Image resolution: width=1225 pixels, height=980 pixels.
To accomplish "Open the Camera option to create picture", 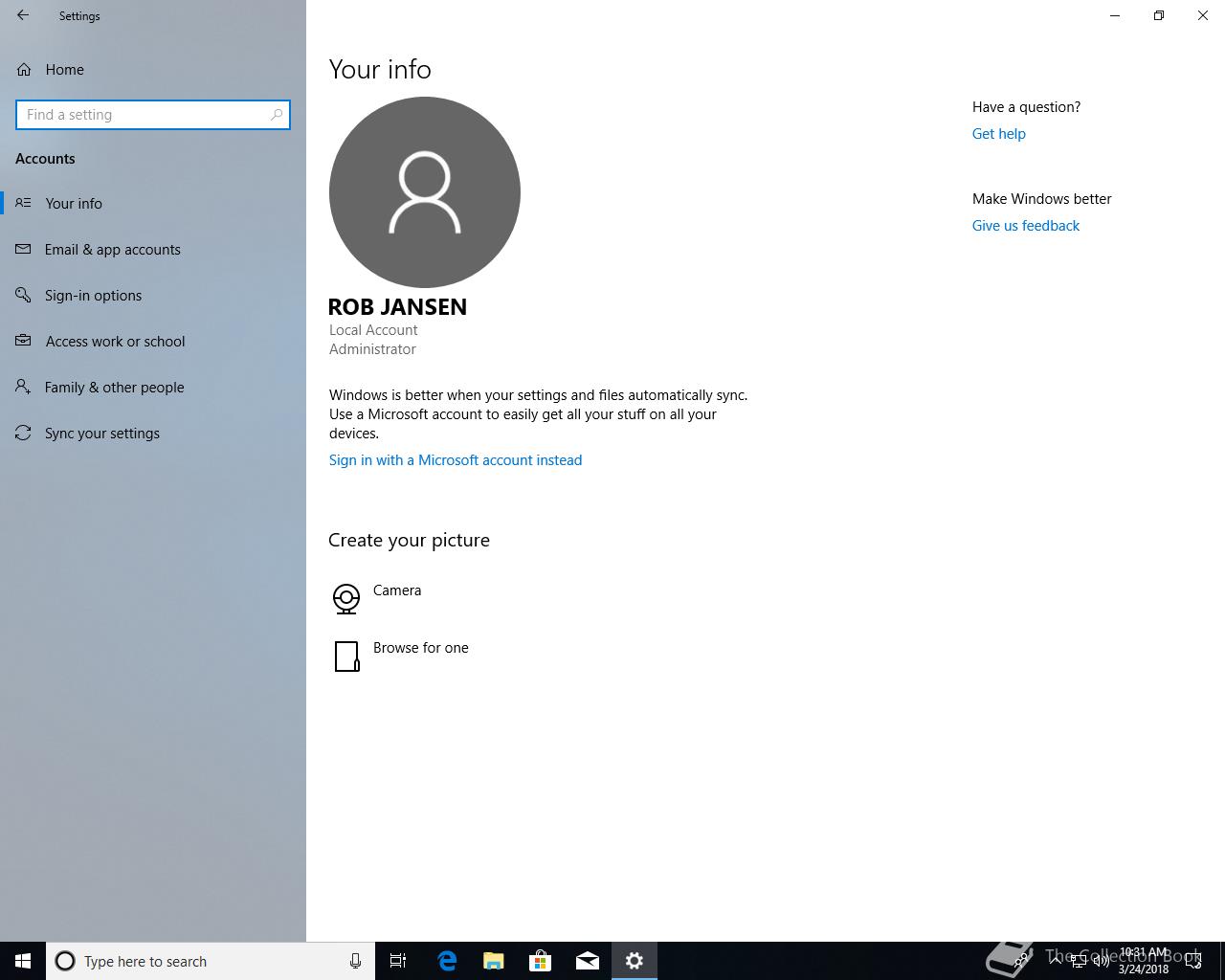I will [396, 591].
